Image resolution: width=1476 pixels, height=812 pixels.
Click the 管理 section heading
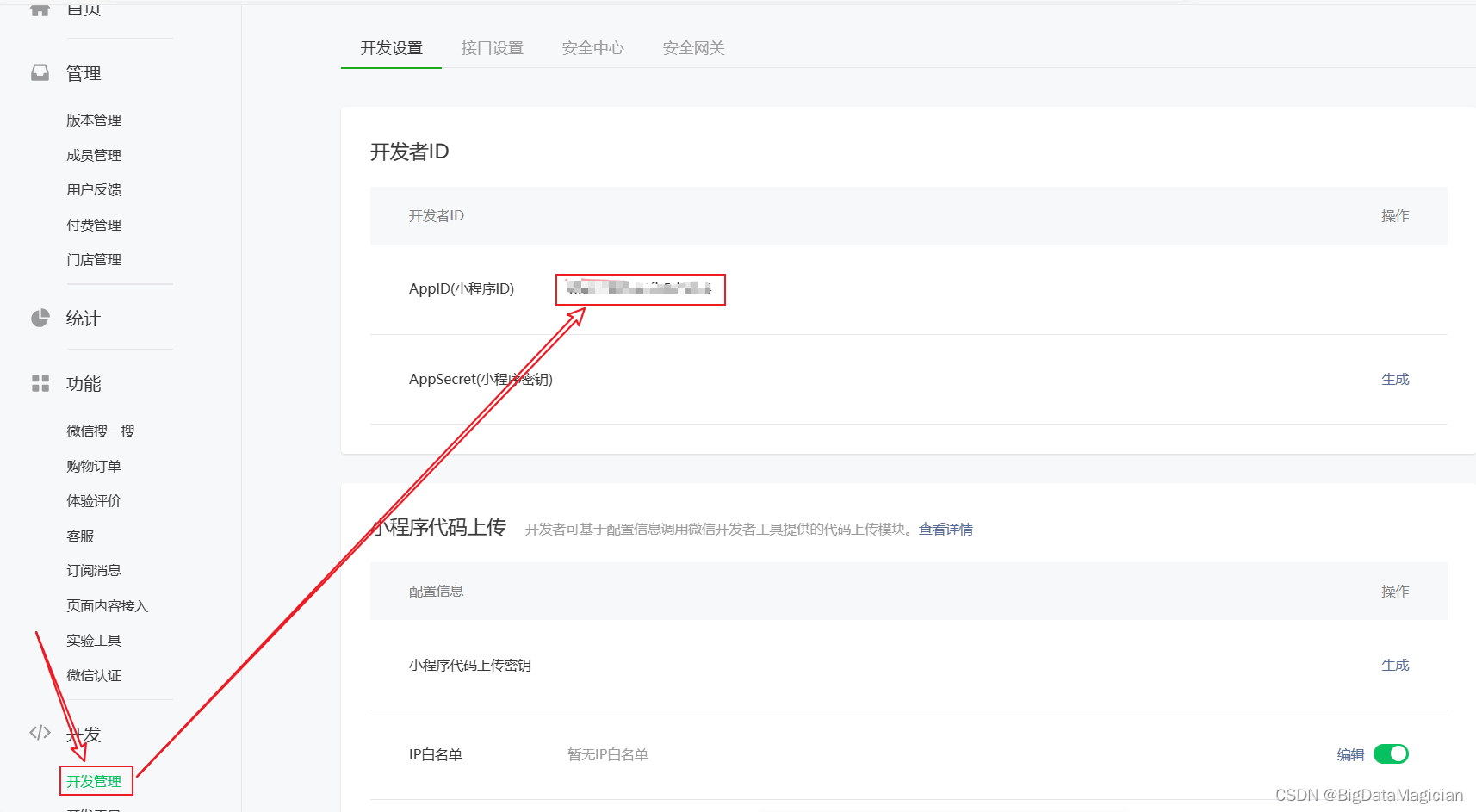tap(84, 73)
